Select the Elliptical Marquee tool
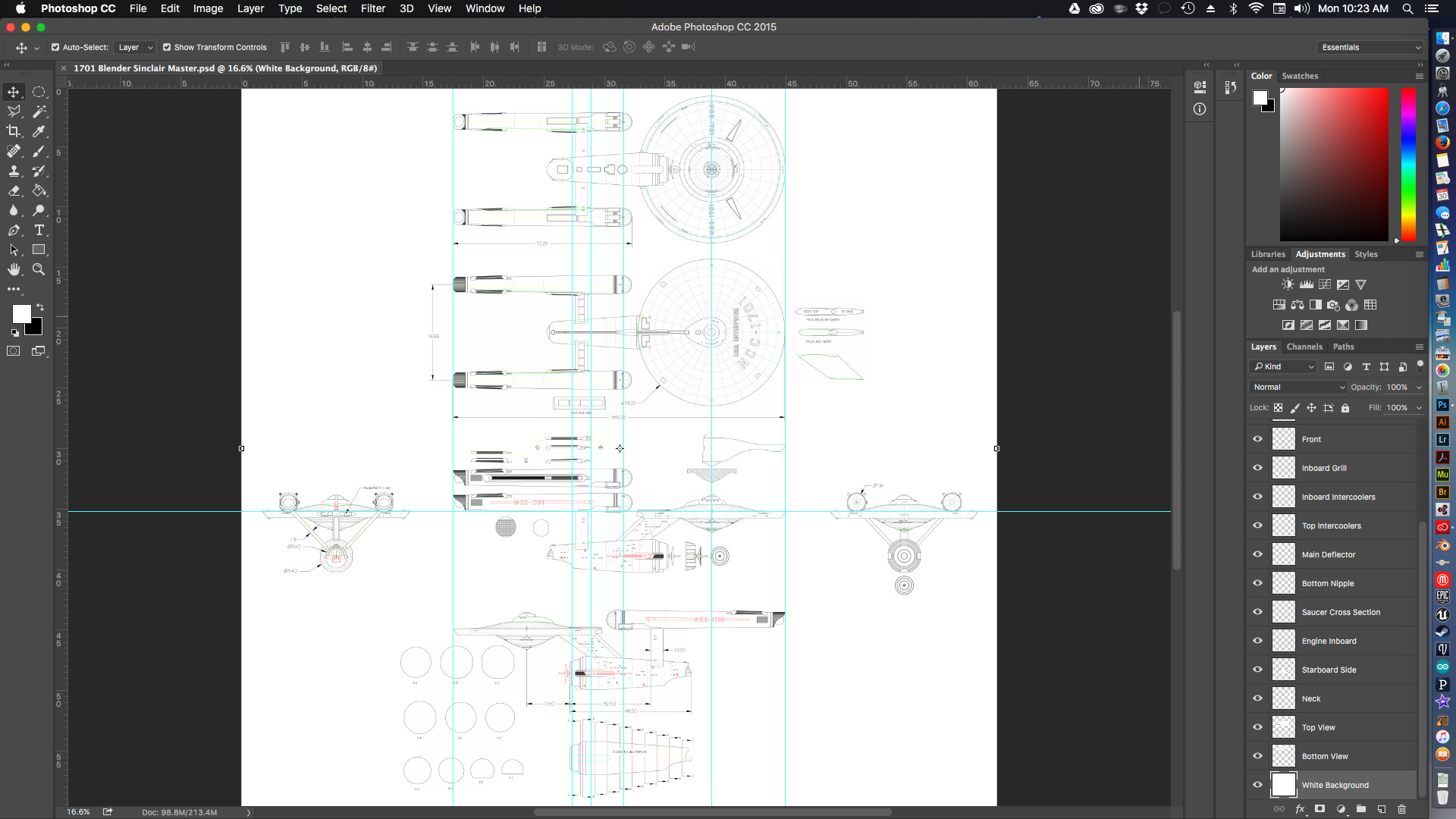 click(x=39, y=92)
